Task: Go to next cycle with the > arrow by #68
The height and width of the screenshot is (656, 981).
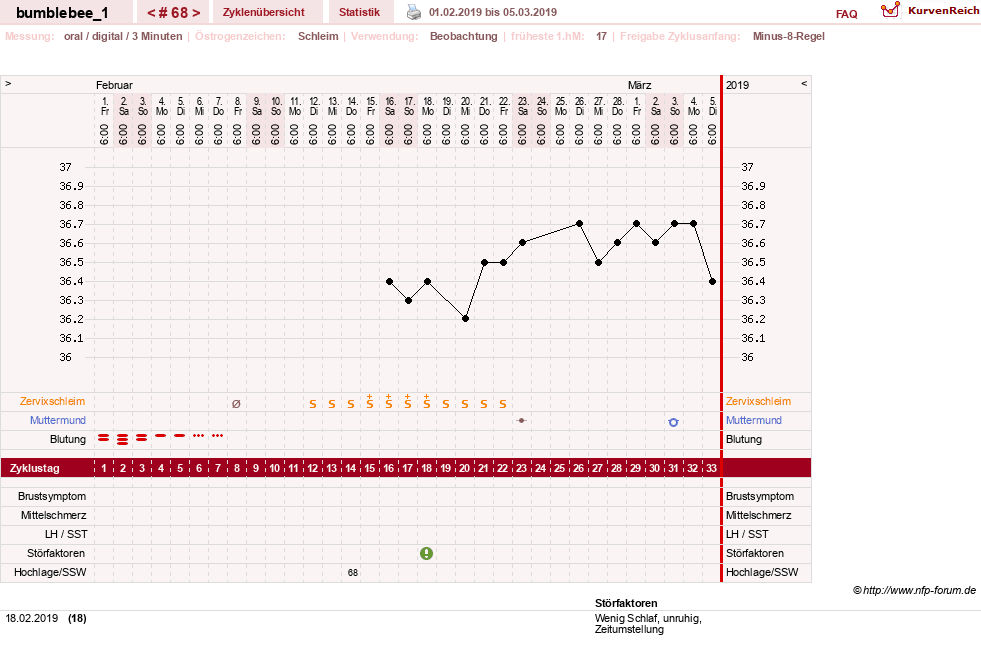Action: (196, 13)
